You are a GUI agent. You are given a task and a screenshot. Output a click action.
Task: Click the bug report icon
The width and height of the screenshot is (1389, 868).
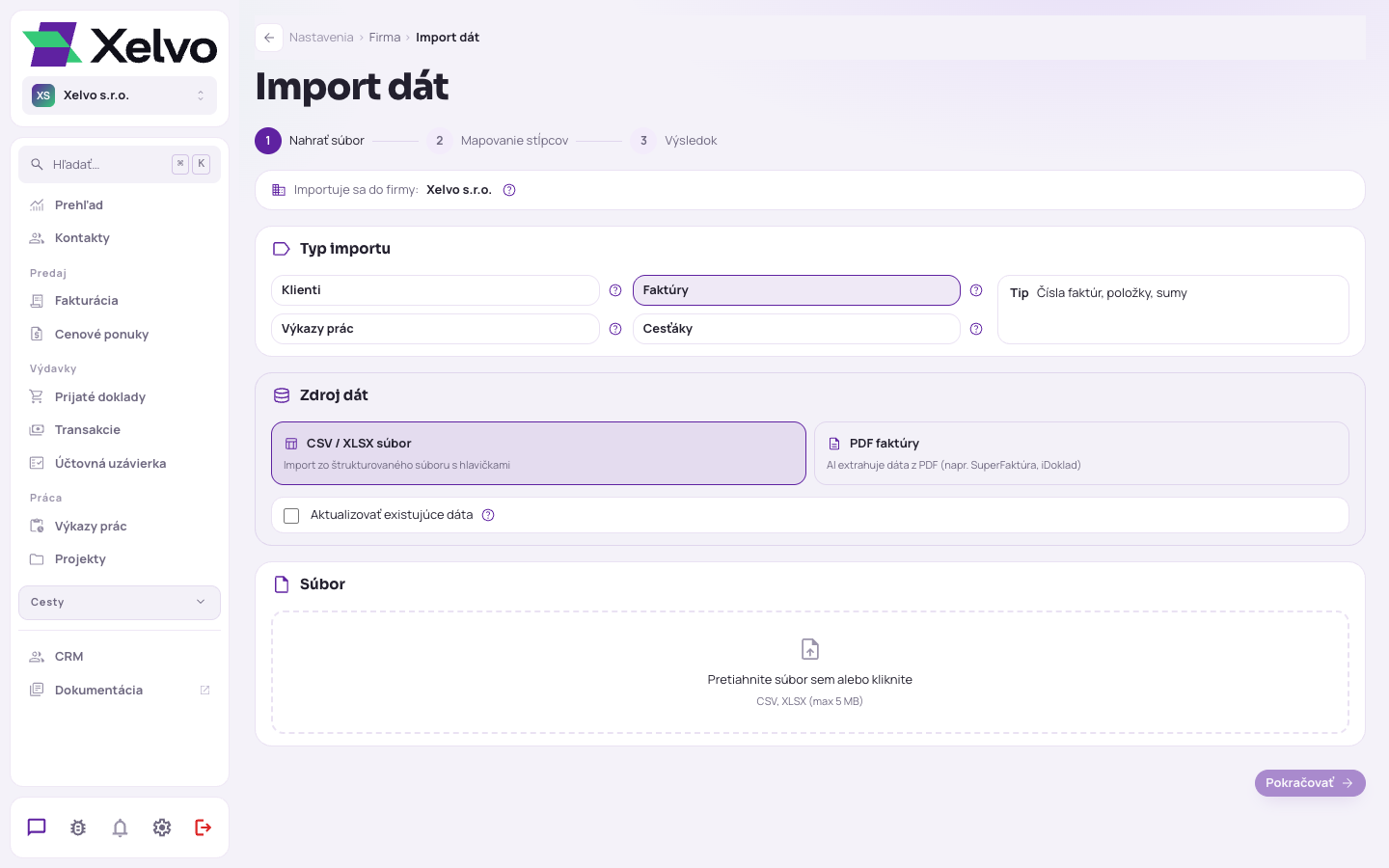click(x=78, y=827)
